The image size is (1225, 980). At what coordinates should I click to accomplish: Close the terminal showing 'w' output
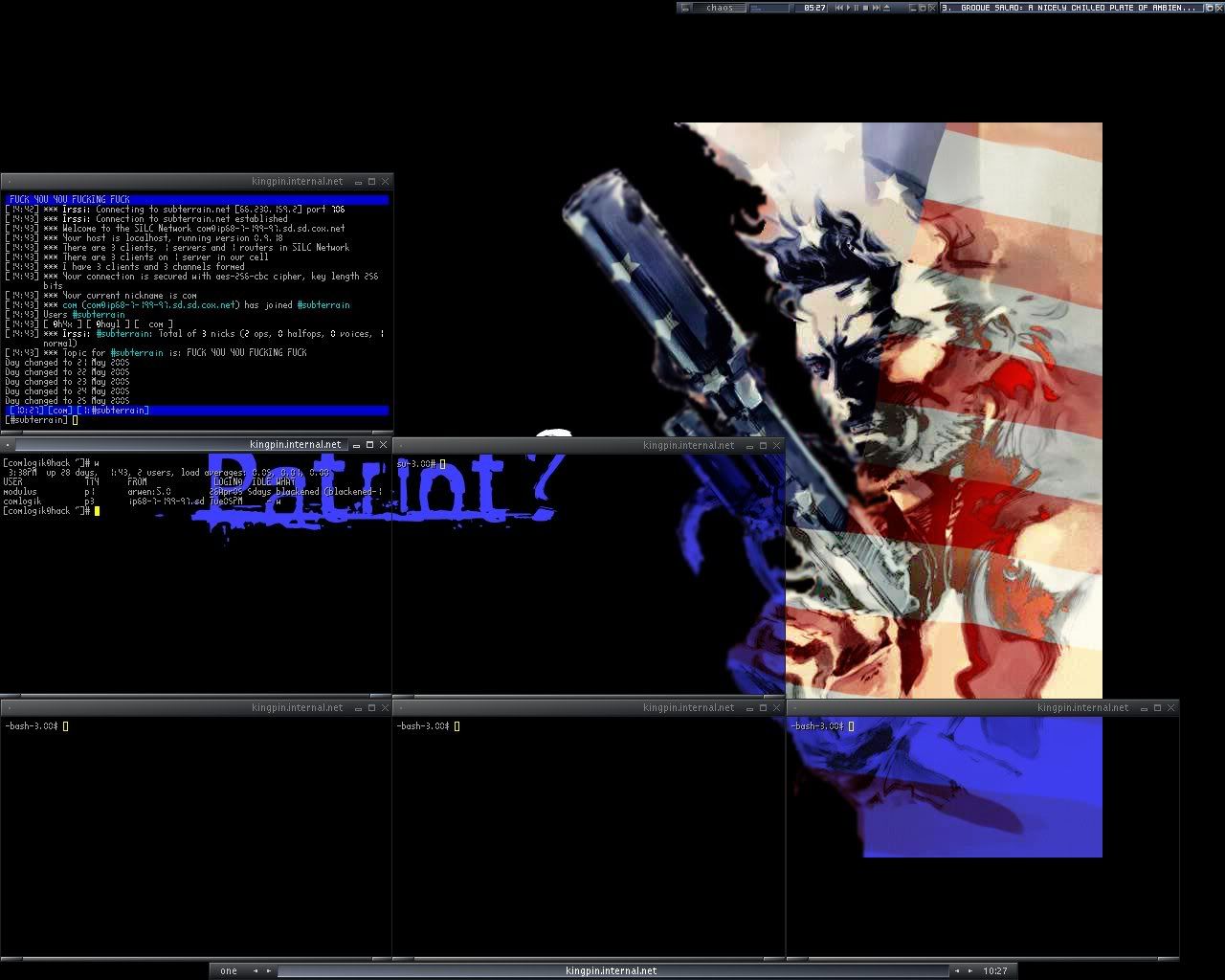(x=384, y=445)
